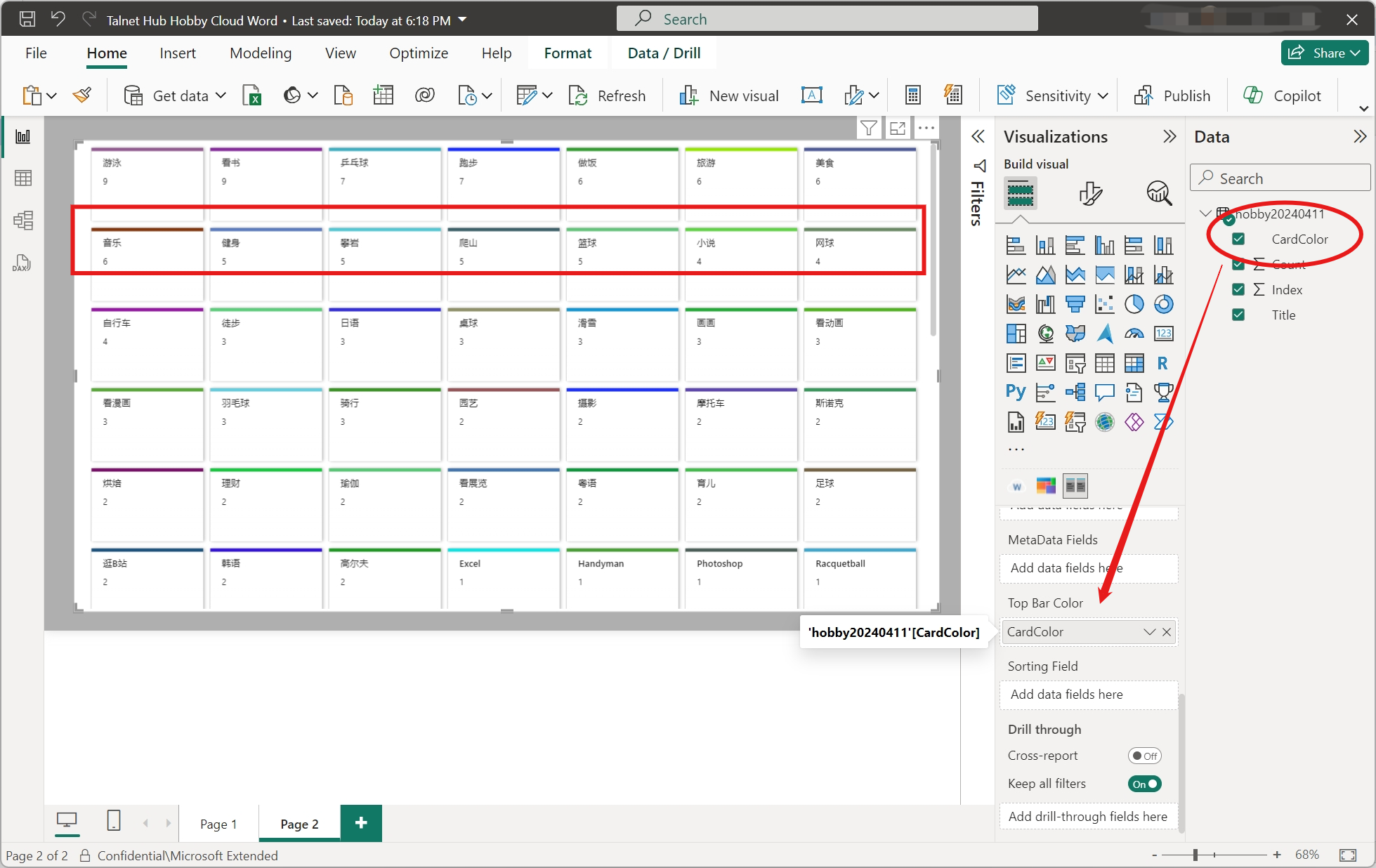Click the focus mode icon above visual
This screenshot has height=868, width=1376.
pos(898,128)
